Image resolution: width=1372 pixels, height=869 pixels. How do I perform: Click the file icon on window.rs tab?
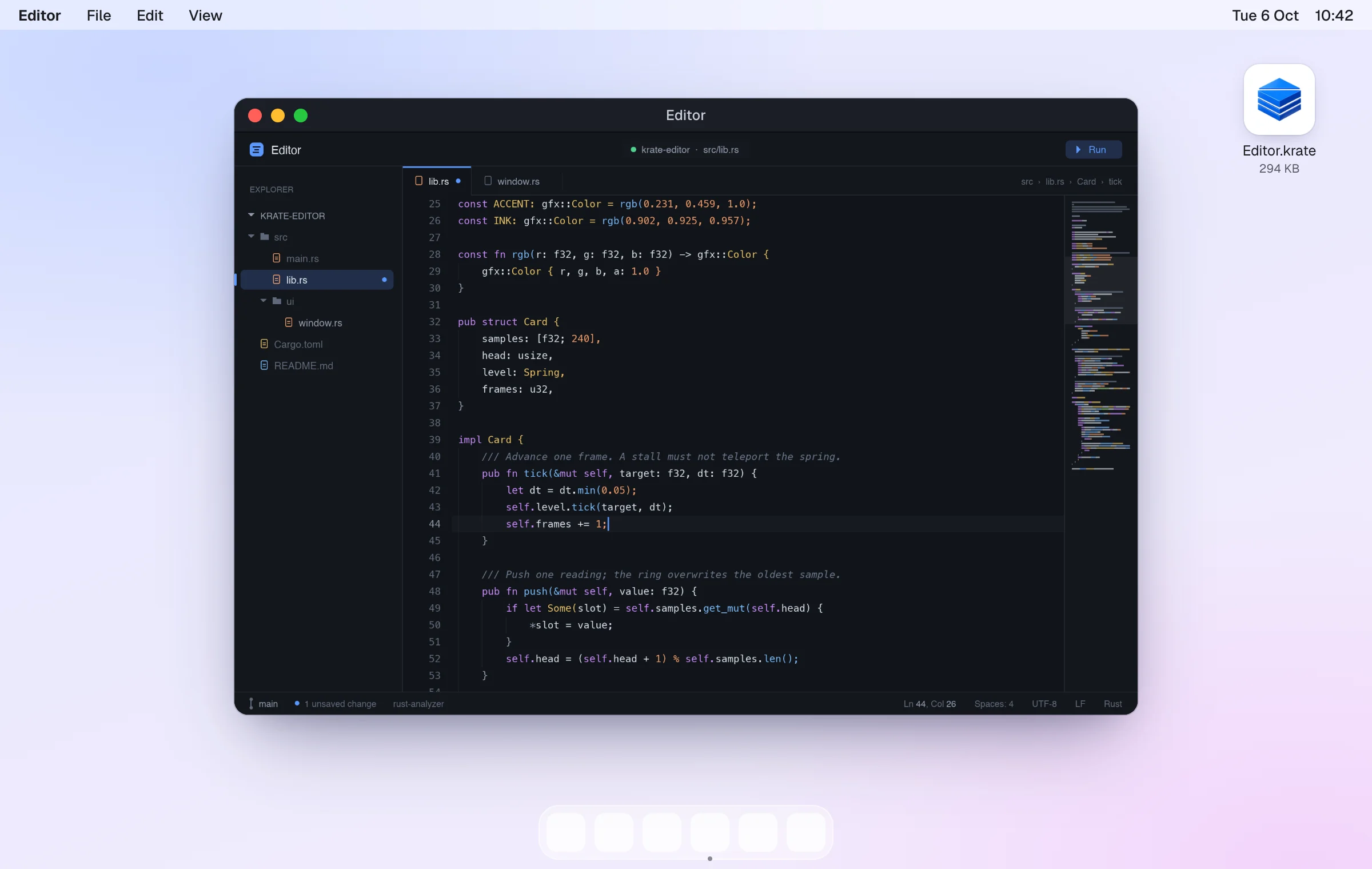[x=488, y=181]
